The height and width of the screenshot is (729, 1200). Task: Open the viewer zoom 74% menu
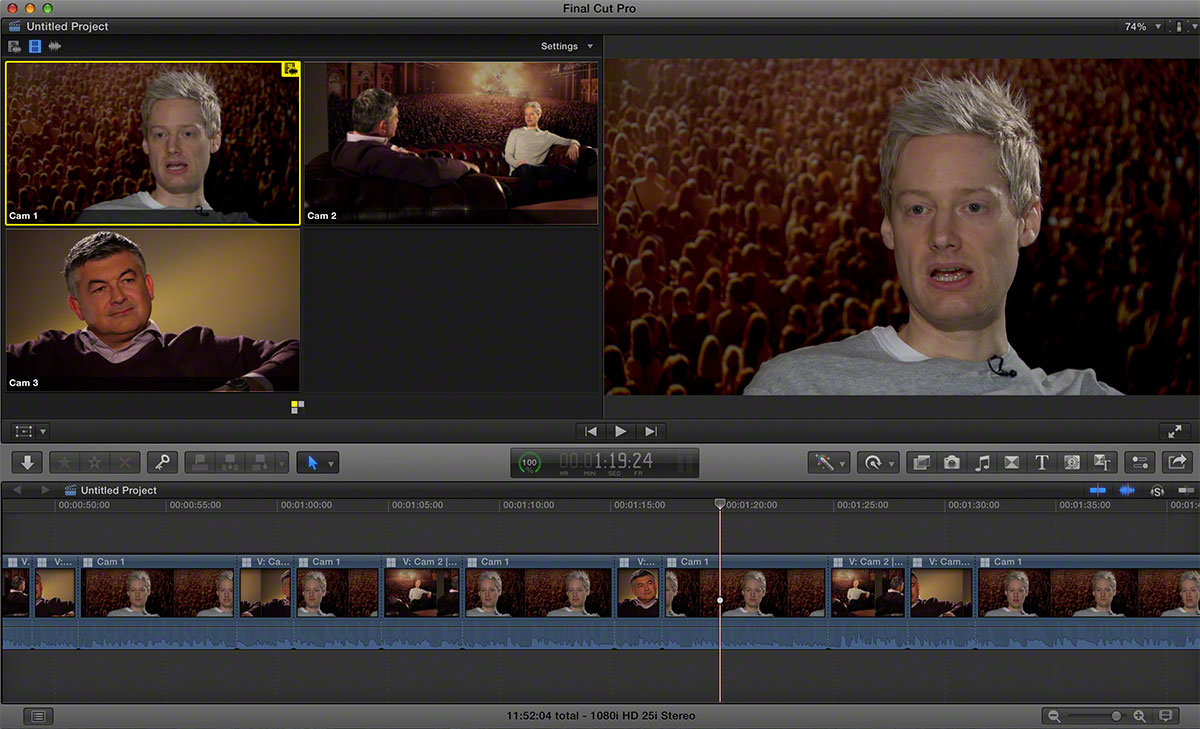pyautogui.click(x=1143, y=27)
